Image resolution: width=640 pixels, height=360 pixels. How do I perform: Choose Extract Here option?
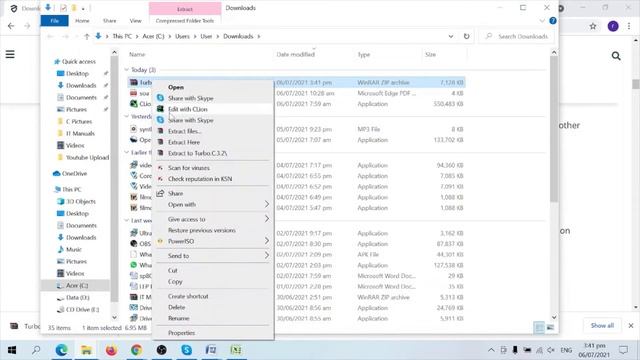[184, 142]
